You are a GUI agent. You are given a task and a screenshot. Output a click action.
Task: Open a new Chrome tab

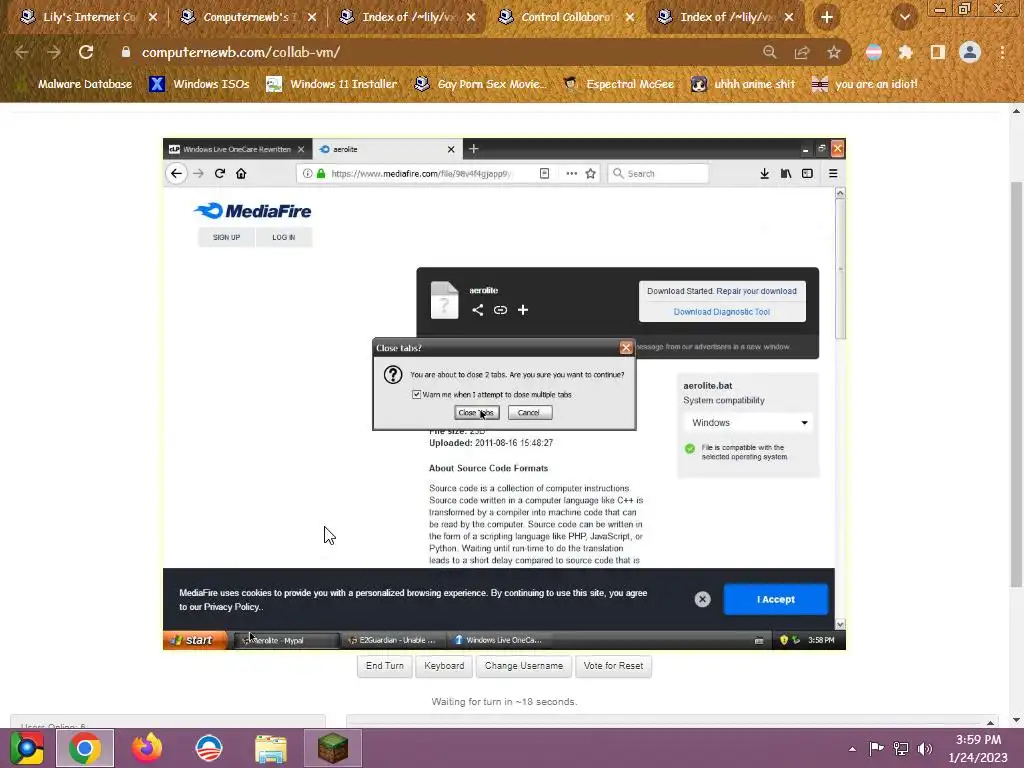click(x=827, y=17)
